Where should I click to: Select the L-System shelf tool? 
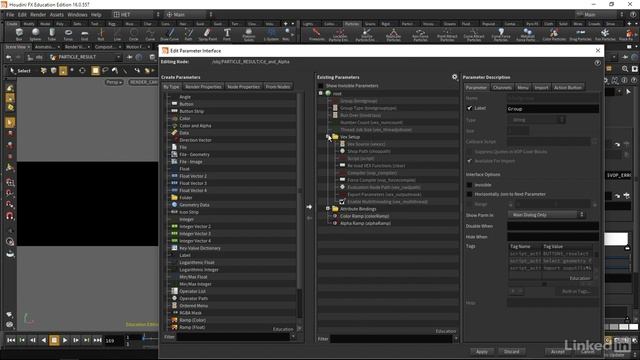271,35
